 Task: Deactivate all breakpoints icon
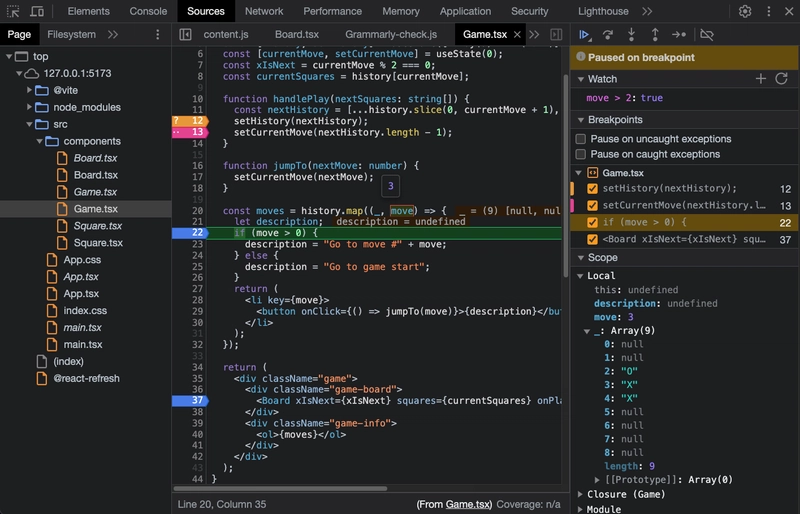707,35
